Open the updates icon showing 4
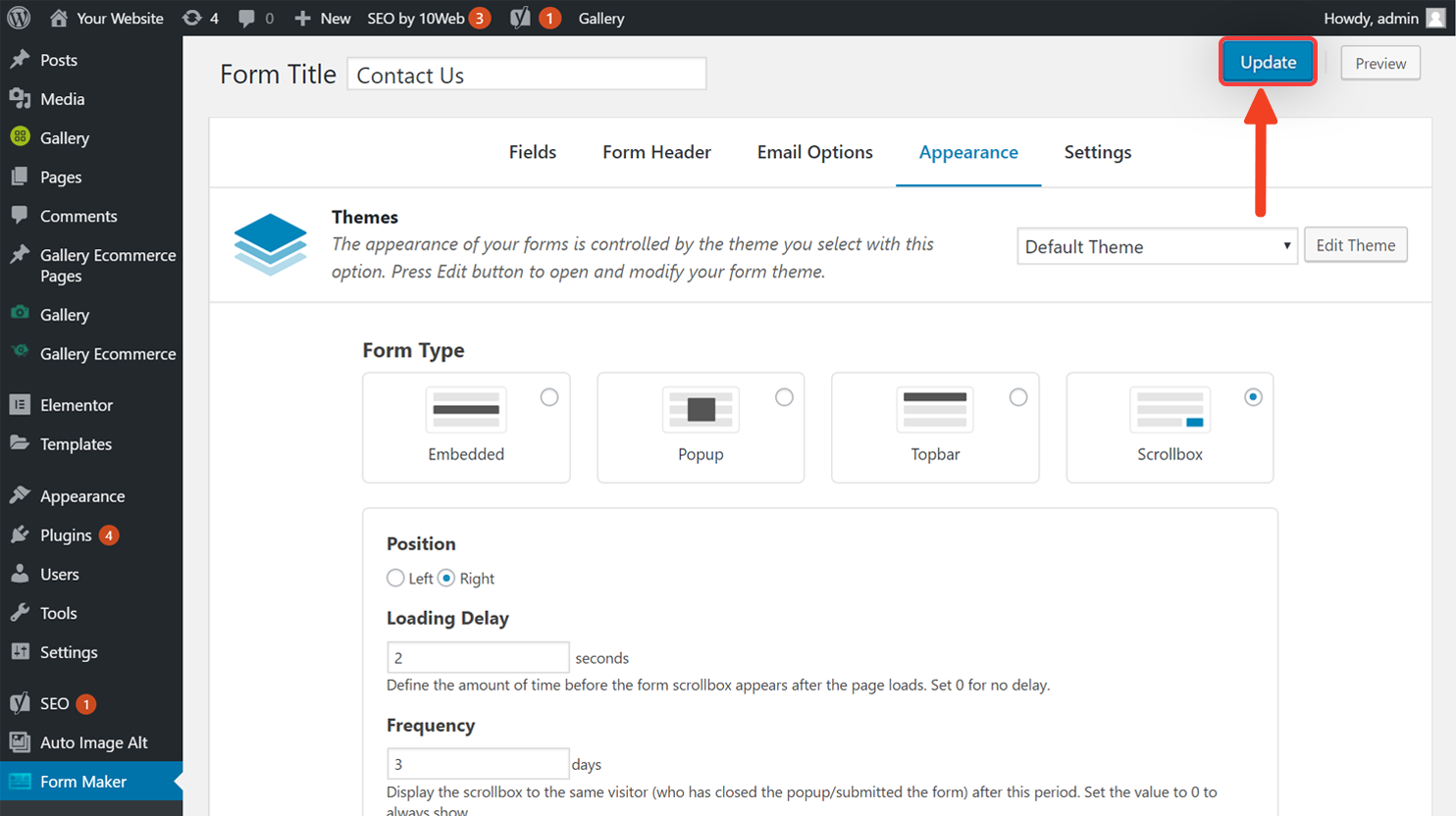 191,18
